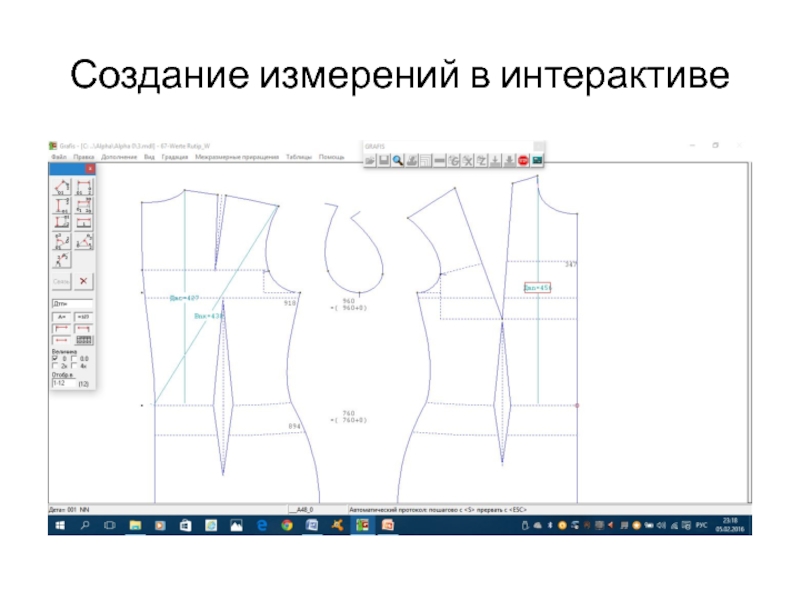Image resolution: width=800 pixels, height=600 pixels.
Task: Click the measurement name input field
Action: [72, 304]
